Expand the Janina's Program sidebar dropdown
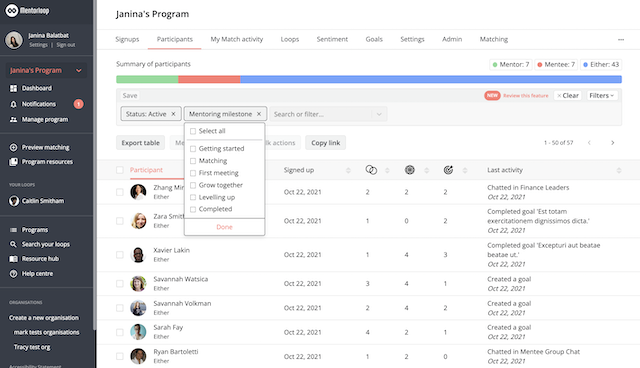 point(79,70)
